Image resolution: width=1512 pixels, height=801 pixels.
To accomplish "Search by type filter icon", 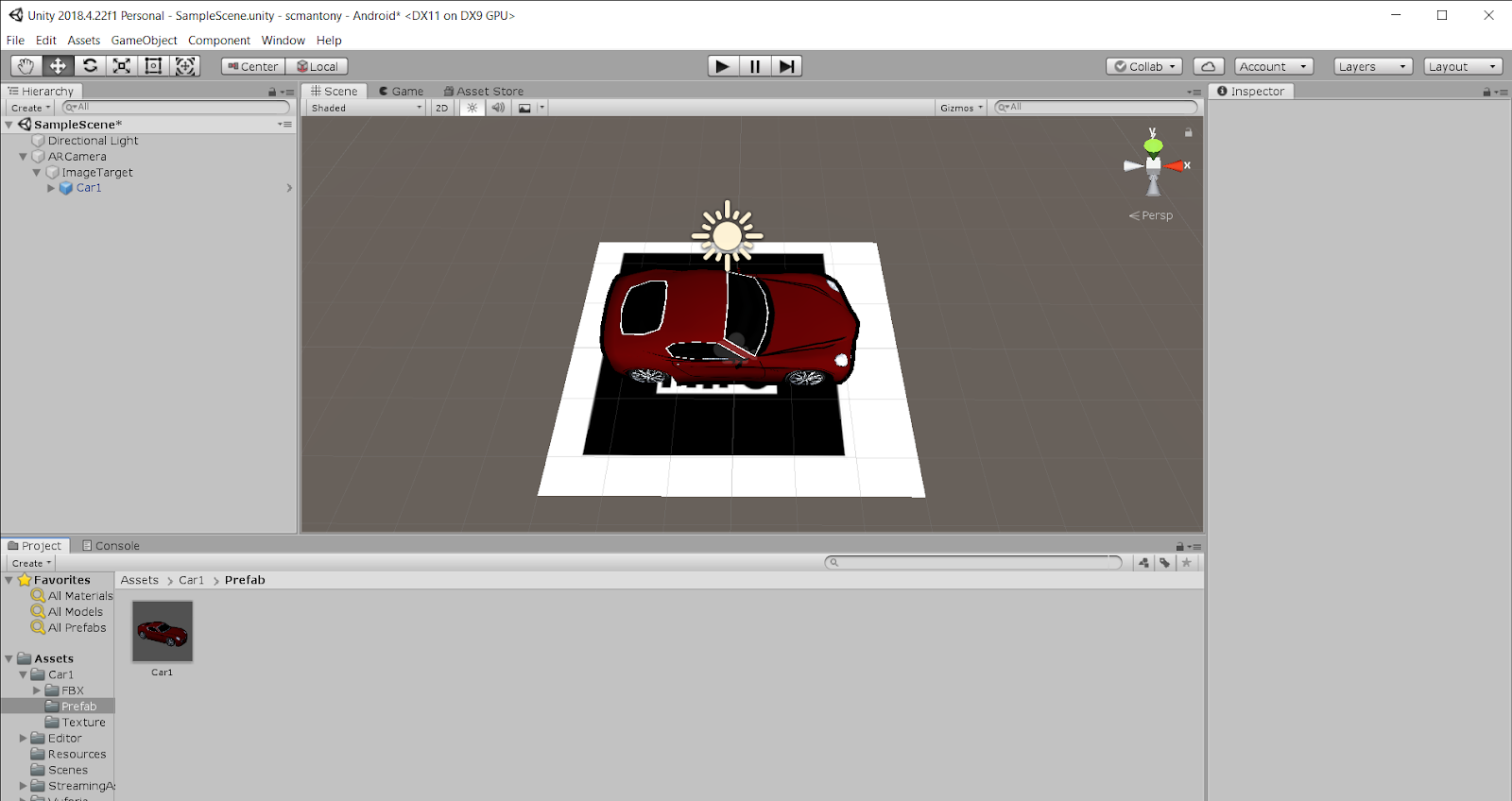I will [1144, 563].
